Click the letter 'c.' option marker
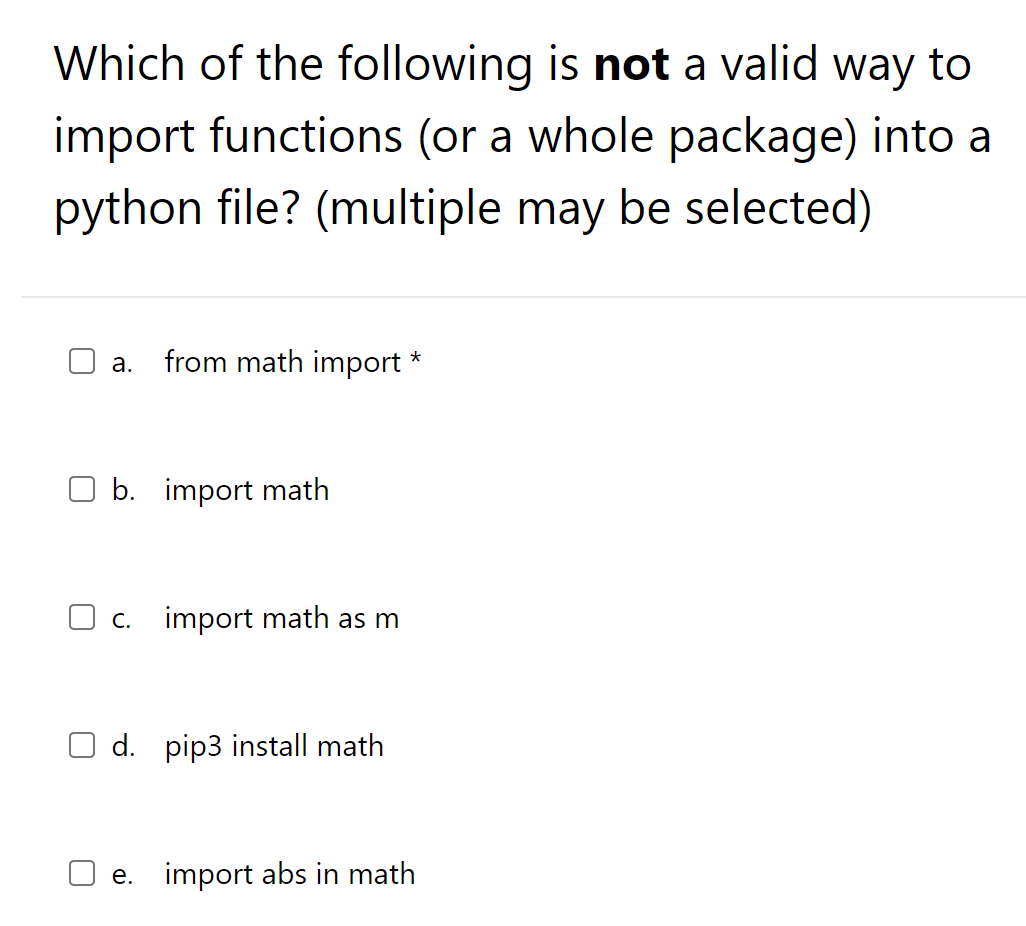 click(122, 619)
